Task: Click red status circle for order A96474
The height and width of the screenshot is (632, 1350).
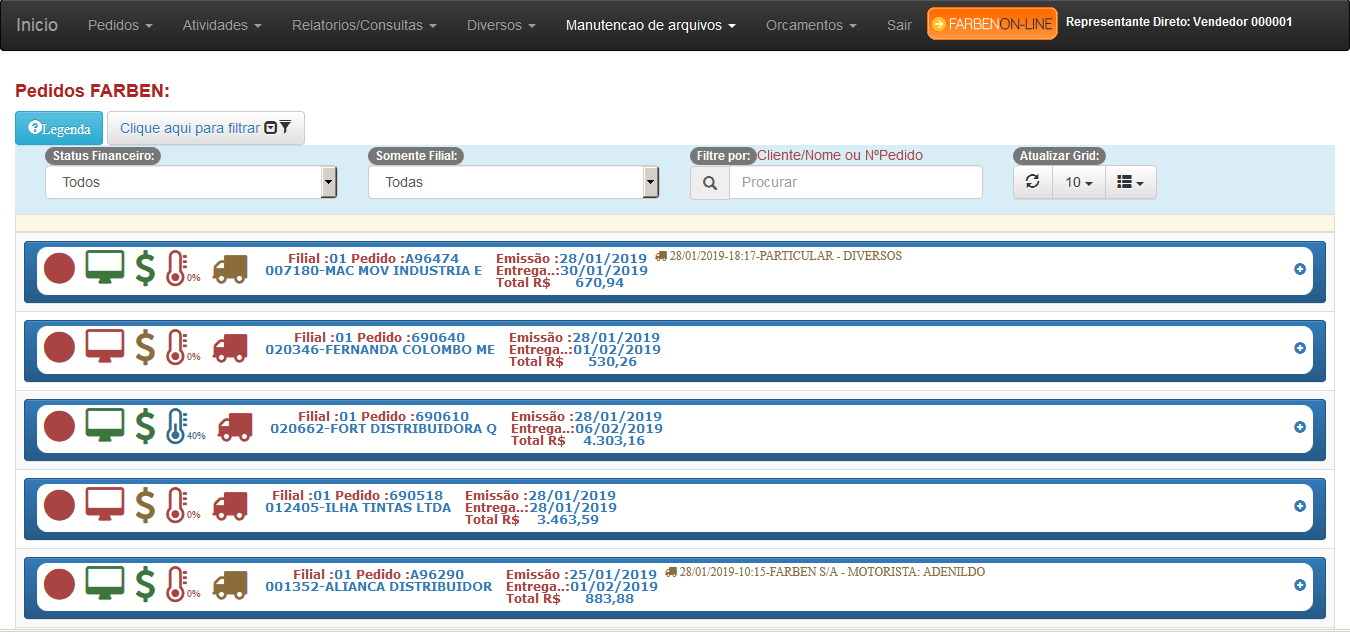Action: pos(60,269)
